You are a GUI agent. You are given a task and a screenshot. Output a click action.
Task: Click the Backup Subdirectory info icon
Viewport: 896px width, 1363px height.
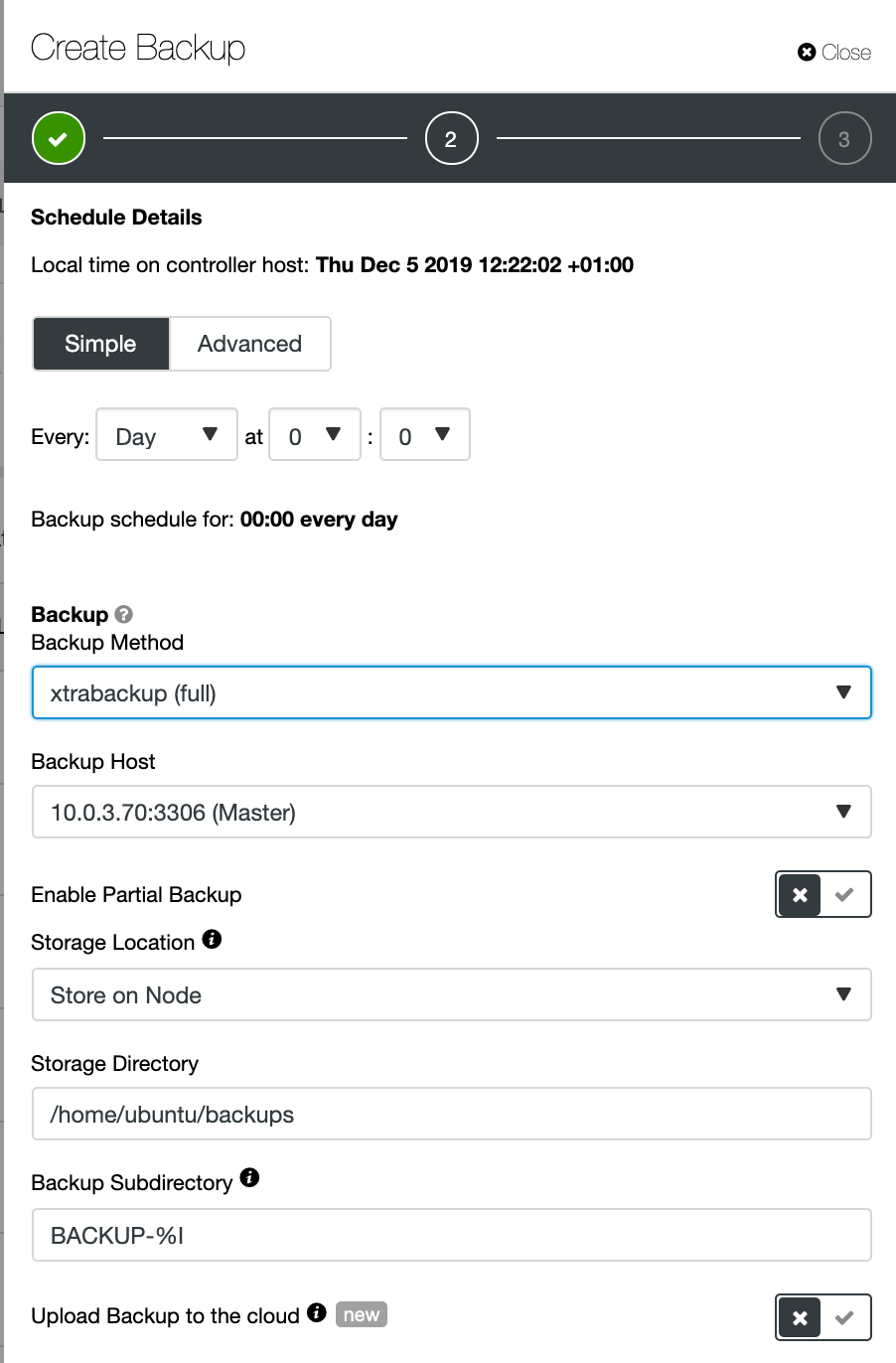click(x=249, y=1178)
